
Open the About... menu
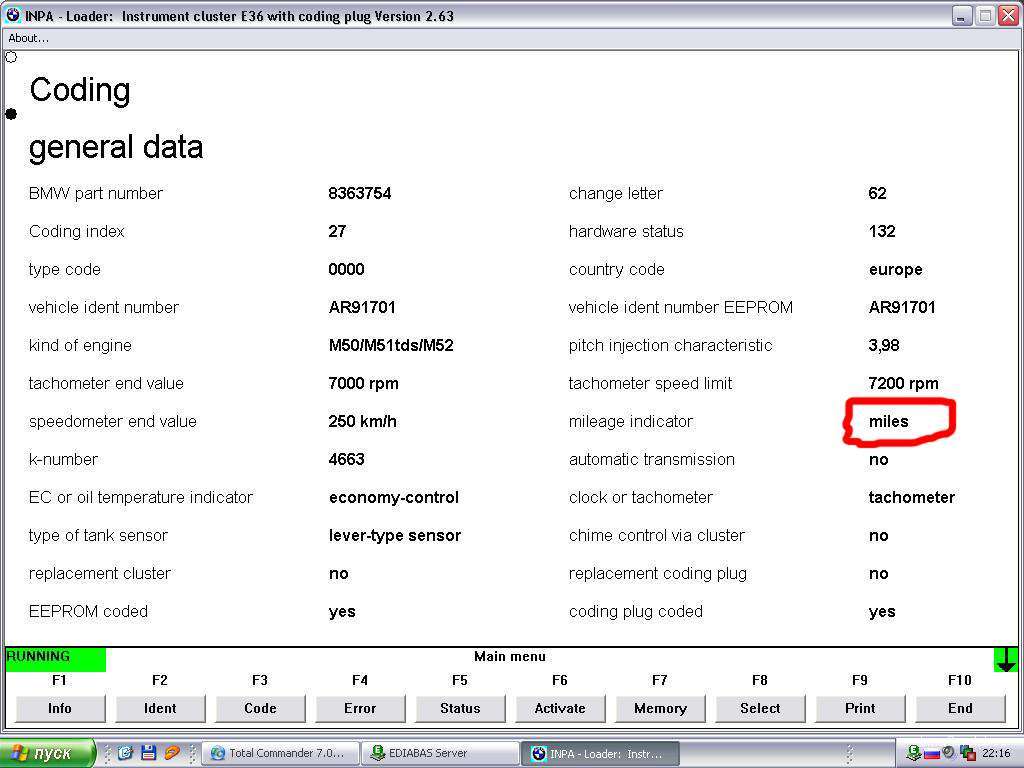click(x=28, y=38)
